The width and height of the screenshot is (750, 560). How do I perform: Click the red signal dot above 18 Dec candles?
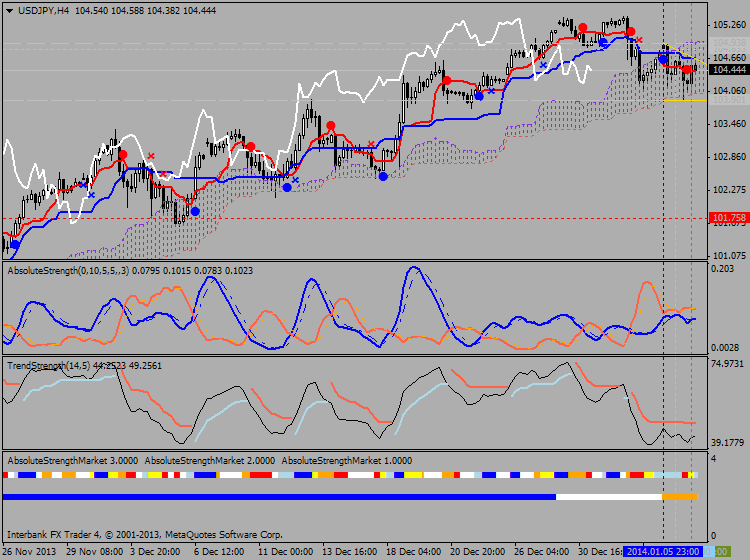tap(447, 80)
